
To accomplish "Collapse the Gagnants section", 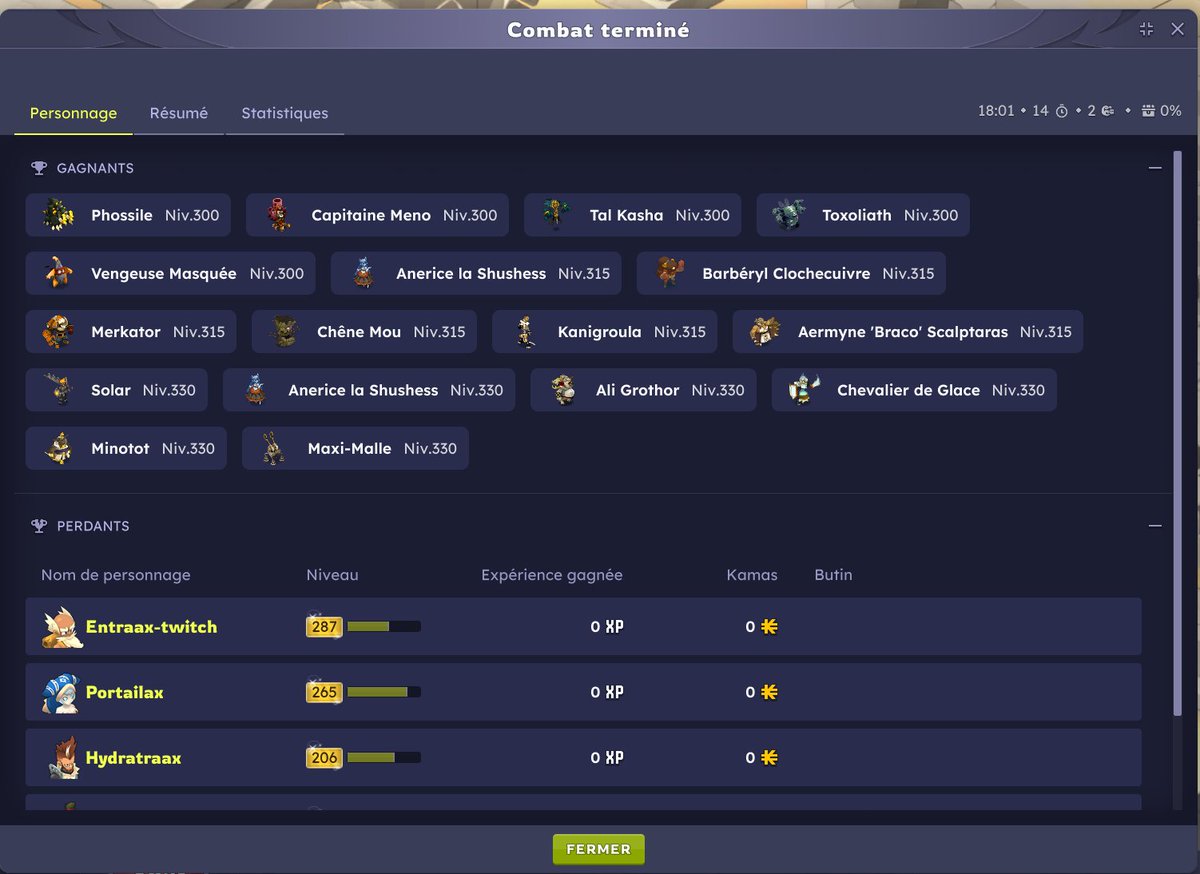I will (1155, 168).
